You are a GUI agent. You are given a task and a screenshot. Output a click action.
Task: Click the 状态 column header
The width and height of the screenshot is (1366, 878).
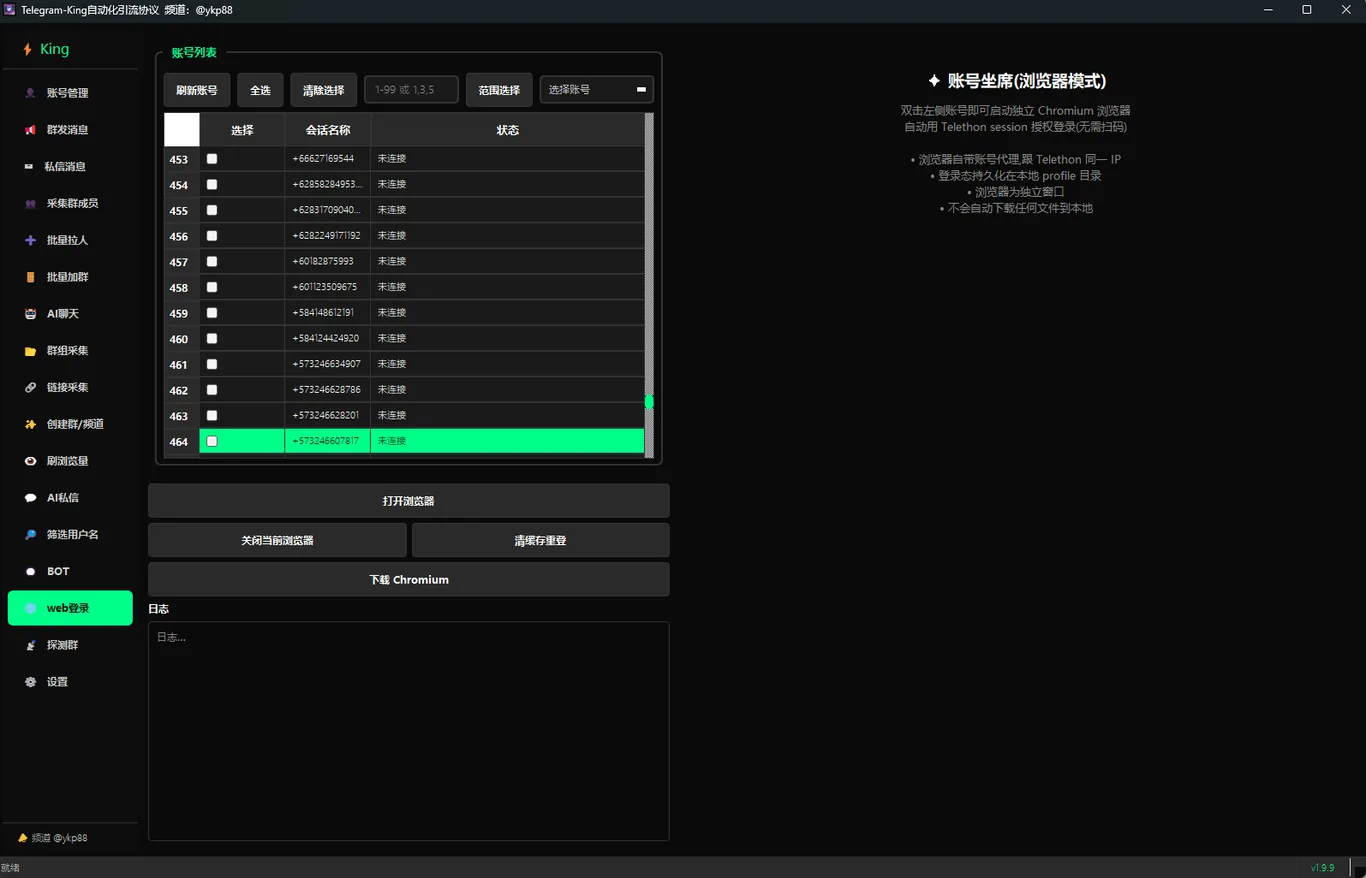click(x=508, y=130)
